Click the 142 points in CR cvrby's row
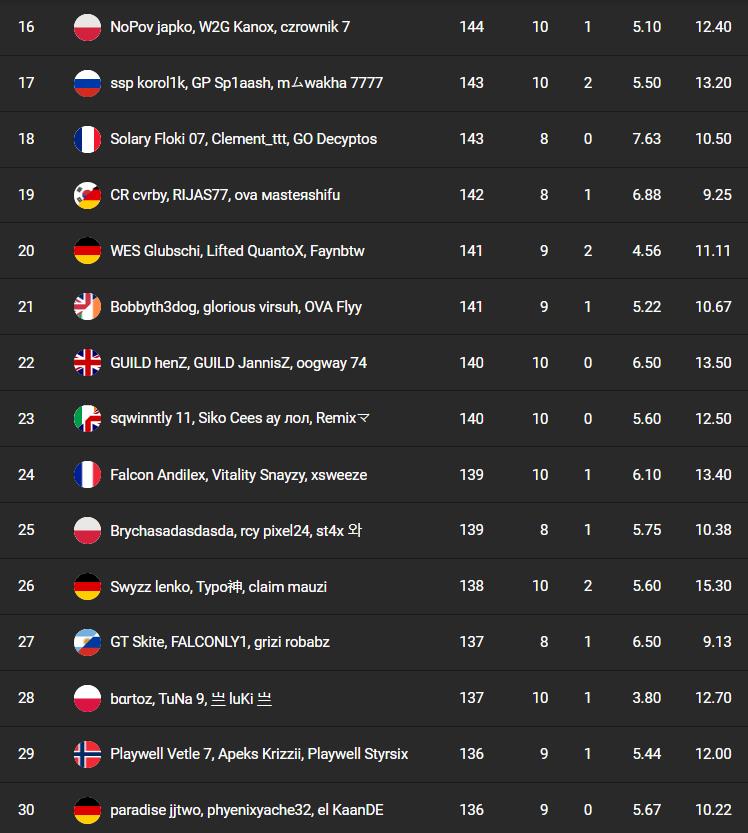This screenshot has height=833, width=748. tap(471, 195)
